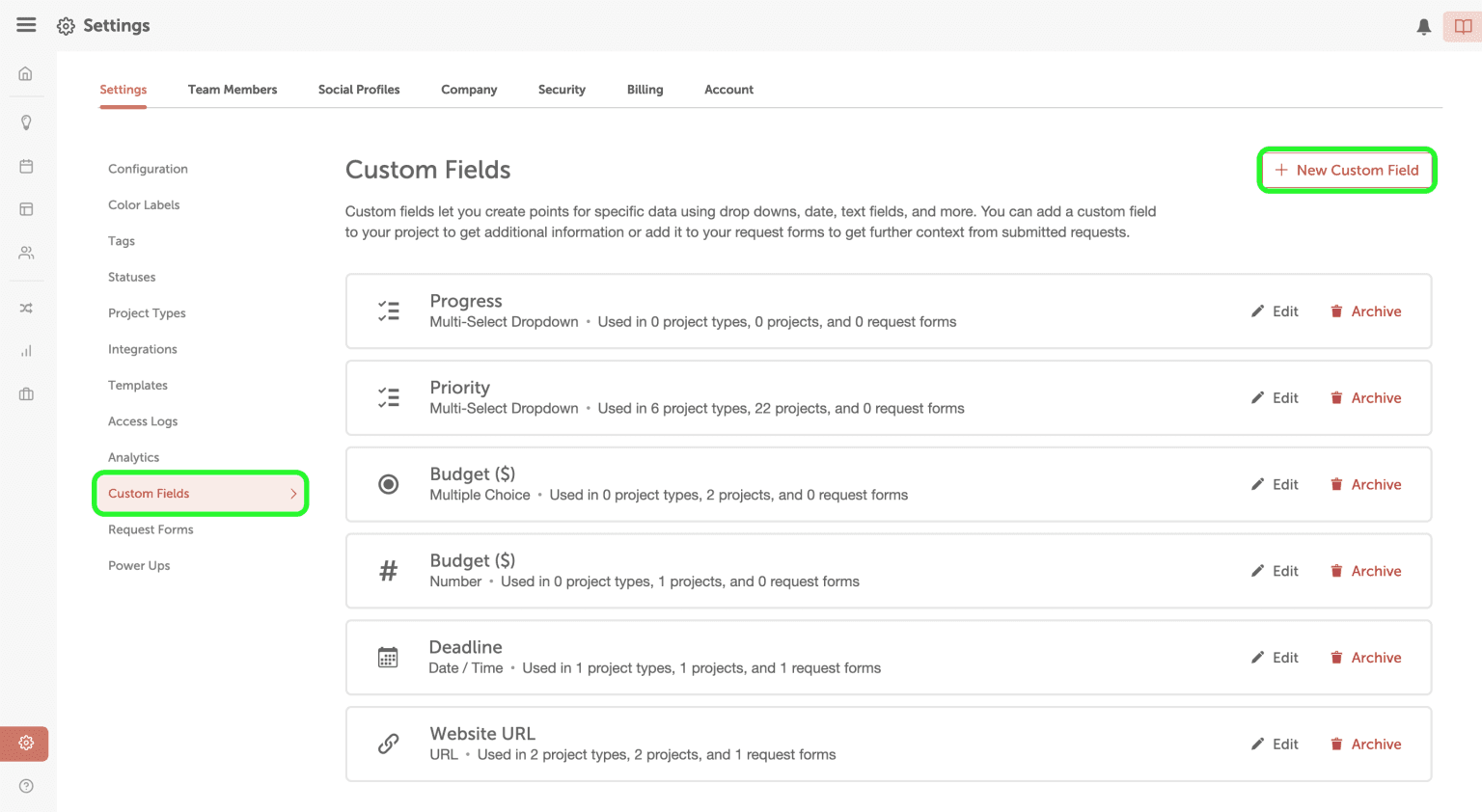Viewport: 1482px width, 812px height.
Task: Click the New Custom Field button
Action: point(1347,171)
